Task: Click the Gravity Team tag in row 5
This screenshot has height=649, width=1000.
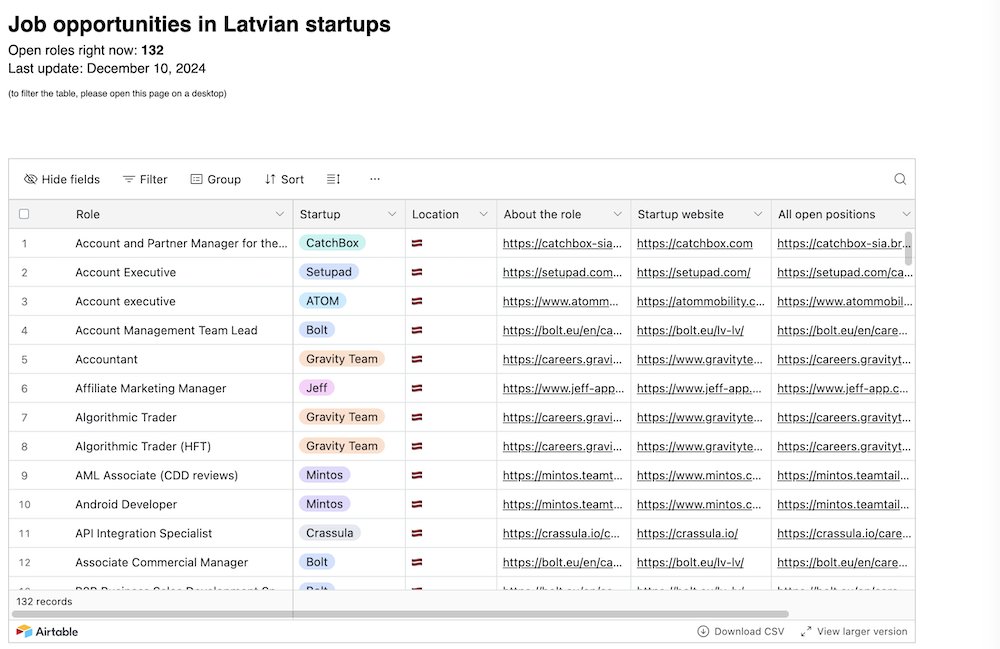Action: [342, 359]
